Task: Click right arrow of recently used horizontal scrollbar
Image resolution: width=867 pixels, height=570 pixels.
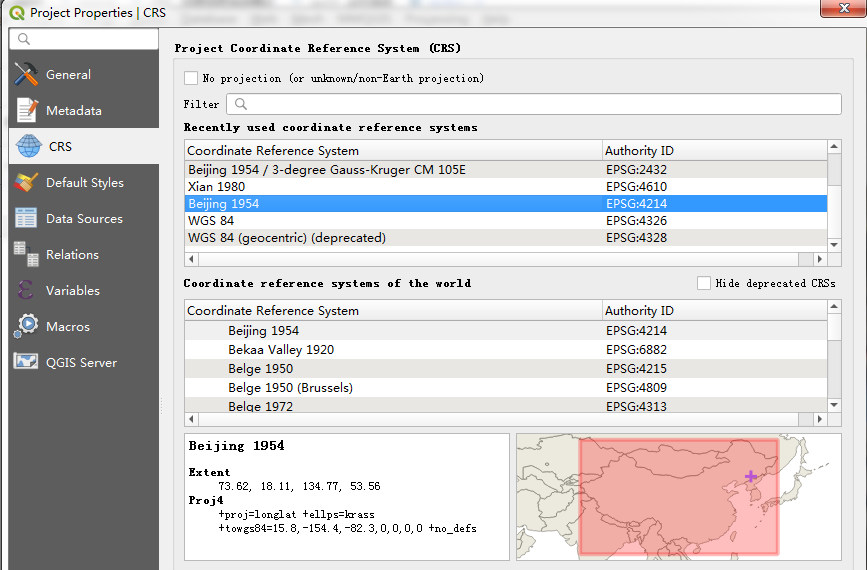Action: tap(819, 259)
